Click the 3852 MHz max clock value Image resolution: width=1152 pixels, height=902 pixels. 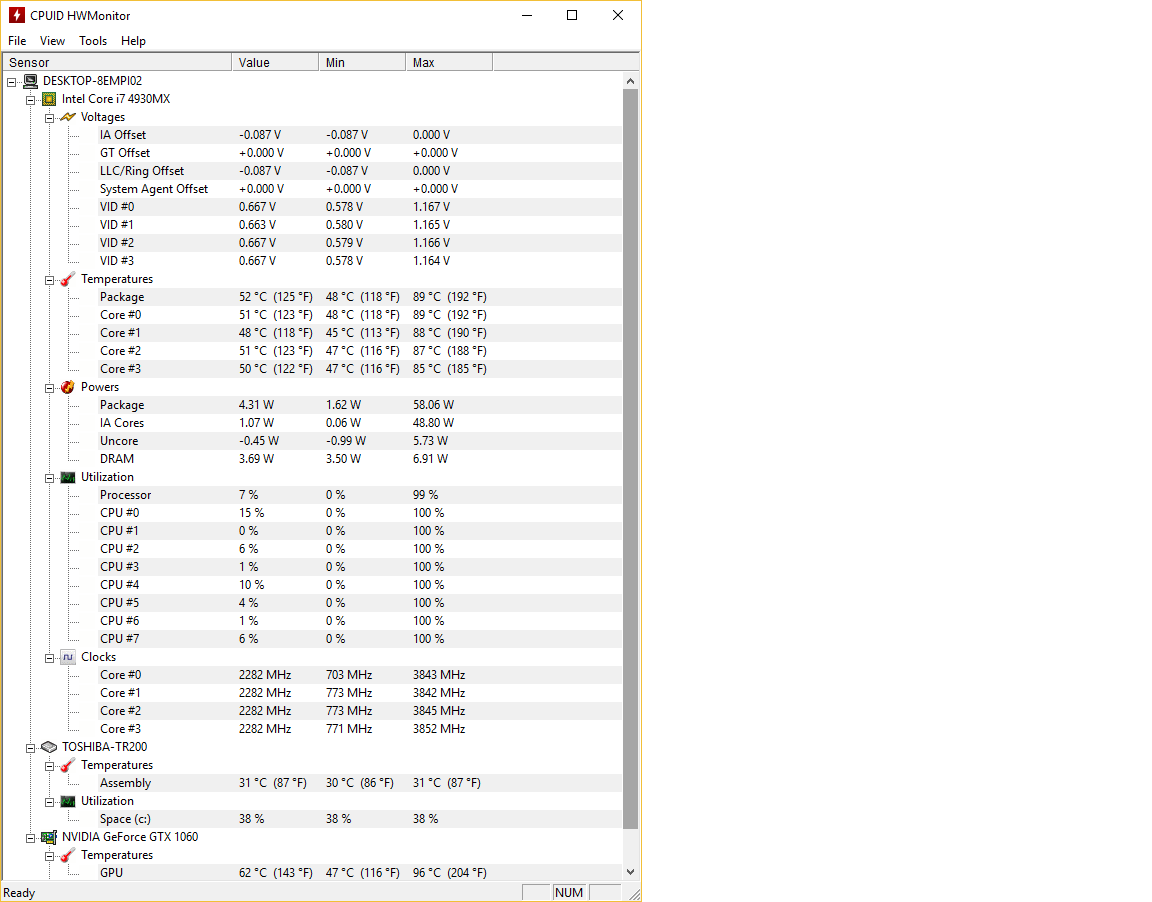click(x=439, y=729)
